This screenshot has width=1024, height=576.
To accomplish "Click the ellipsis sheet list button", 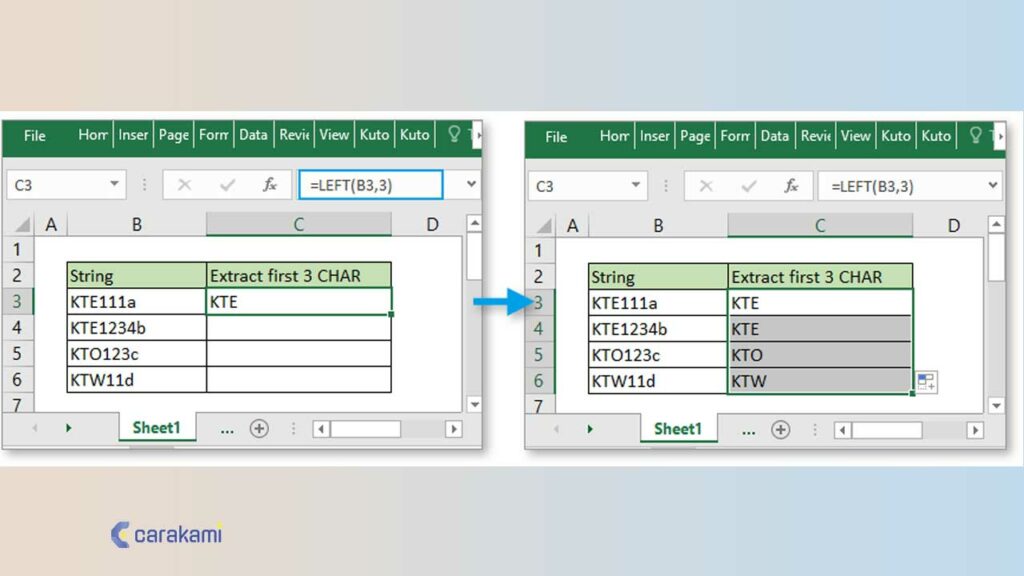I will pyautogui.click(x=227, y=428).
